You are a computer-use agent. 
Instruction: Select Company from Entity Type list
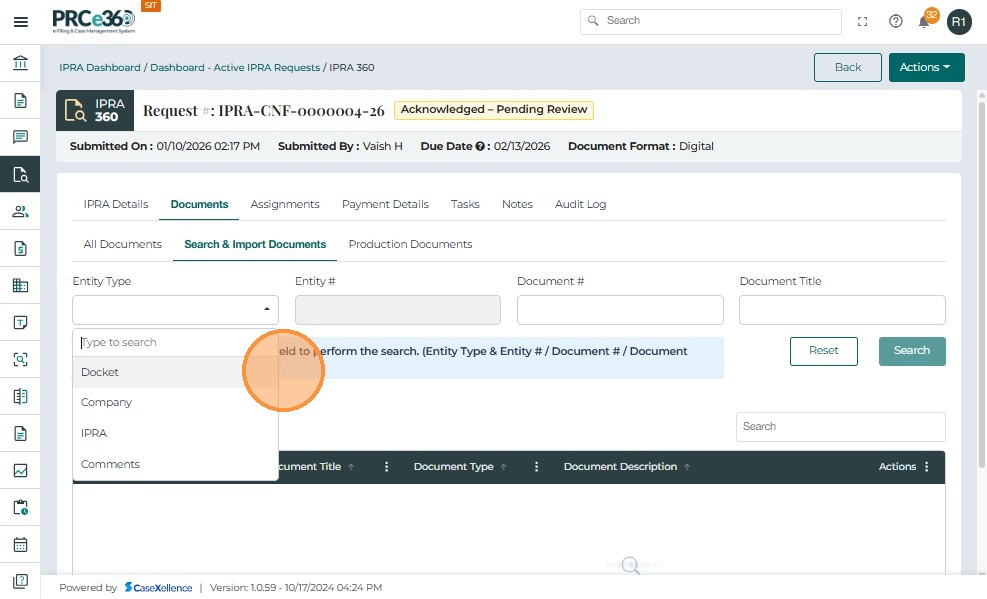(175, 402)
